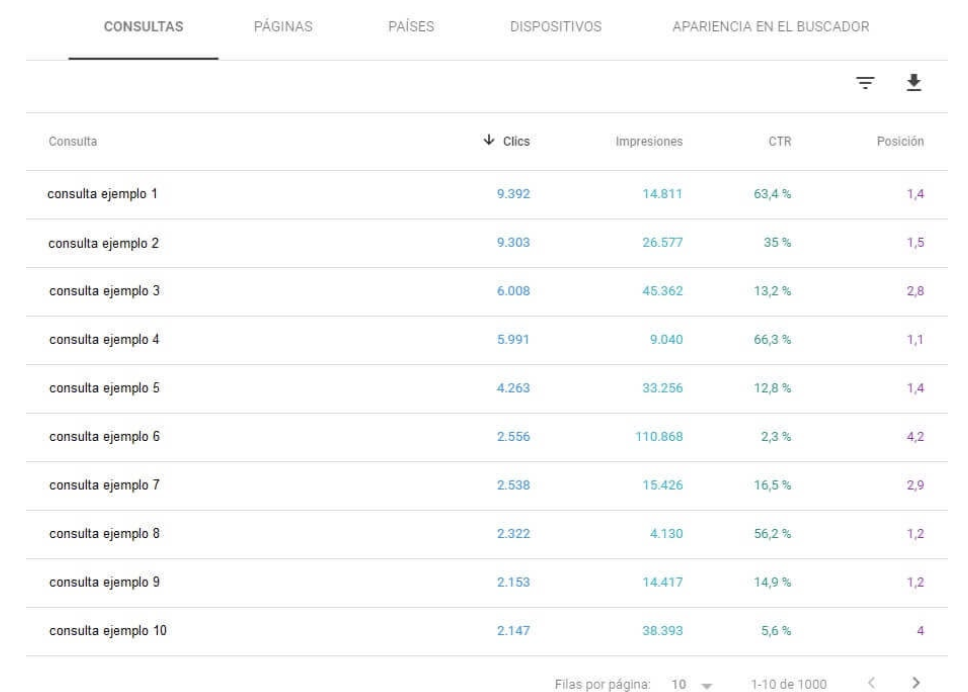Select the Consultas tab

(x=143, y=26)
